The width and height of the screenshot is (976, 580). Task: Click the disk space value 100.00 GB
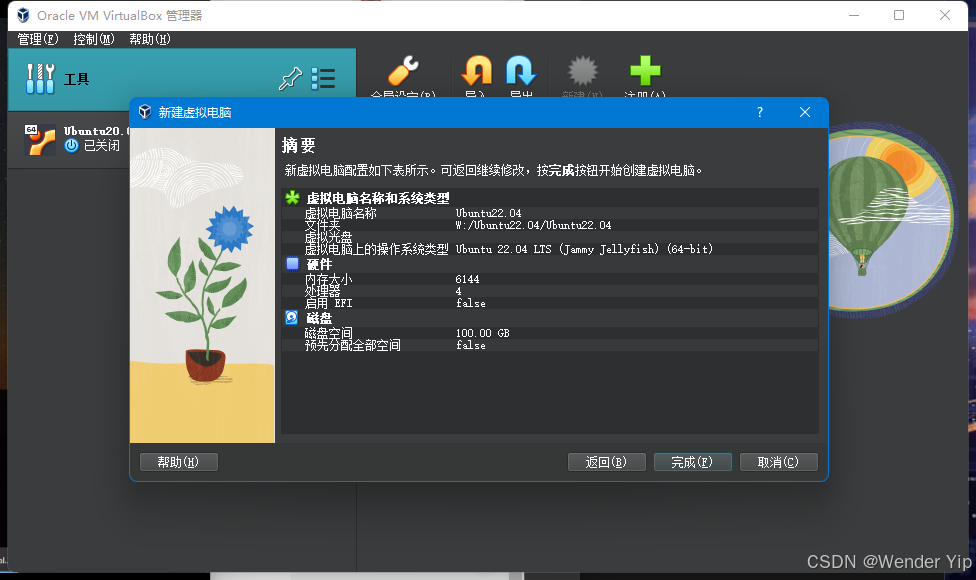click(483, 333)
